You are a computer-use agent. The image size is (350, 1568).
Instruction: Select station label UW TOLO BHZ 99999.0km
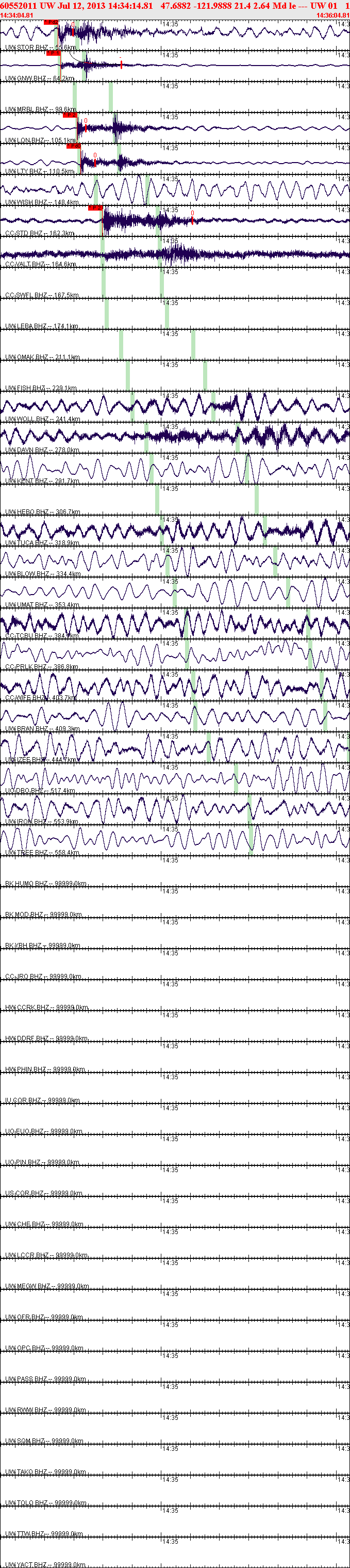[x=45, y=1504]
